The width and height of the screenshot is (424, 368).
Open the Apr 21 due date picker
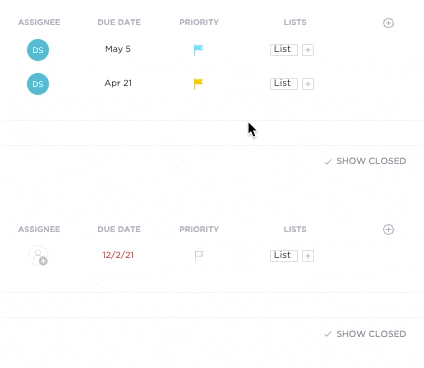(118, 83)
